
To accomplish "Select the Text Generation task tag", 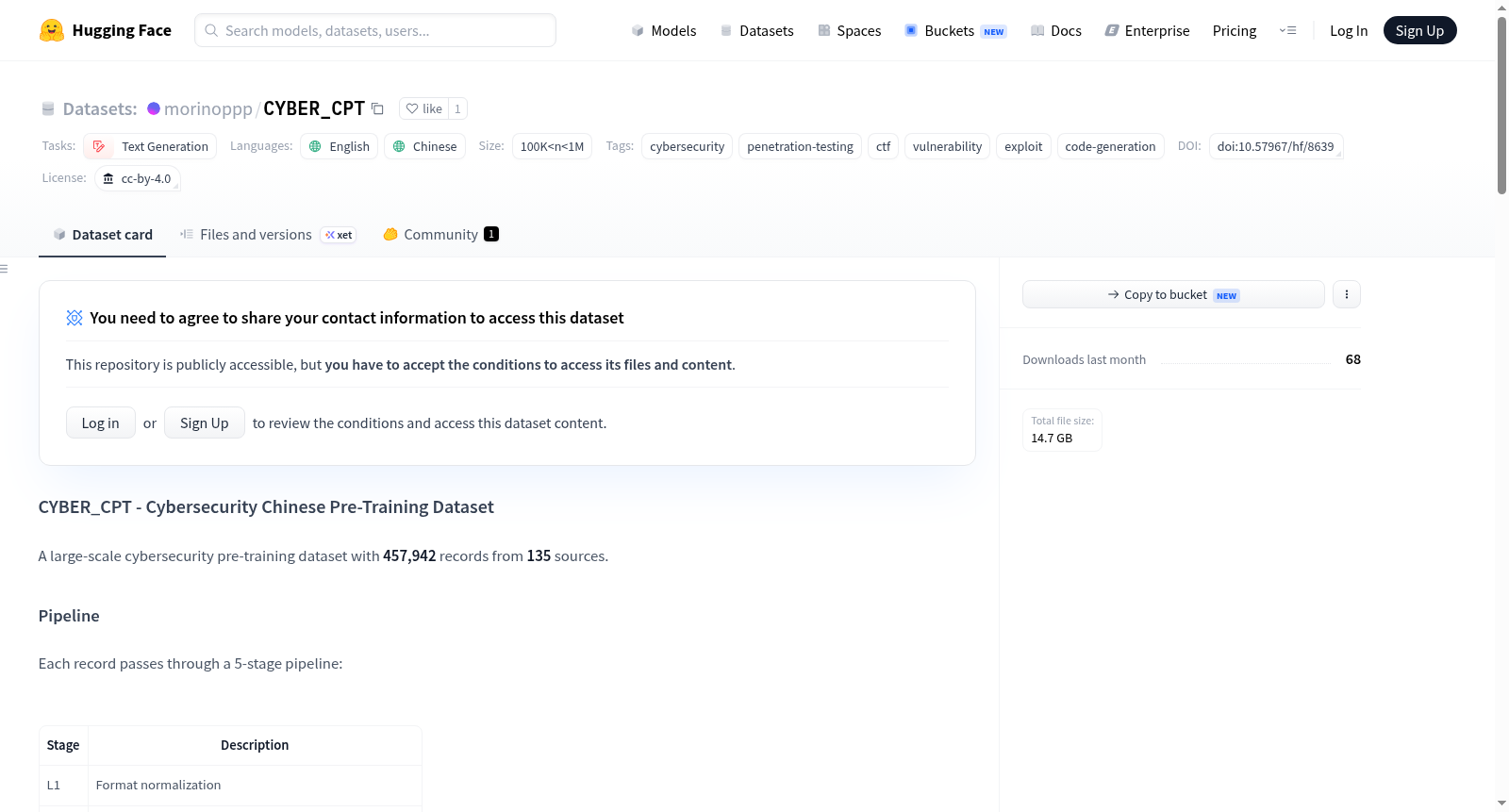I will point(150,146).
